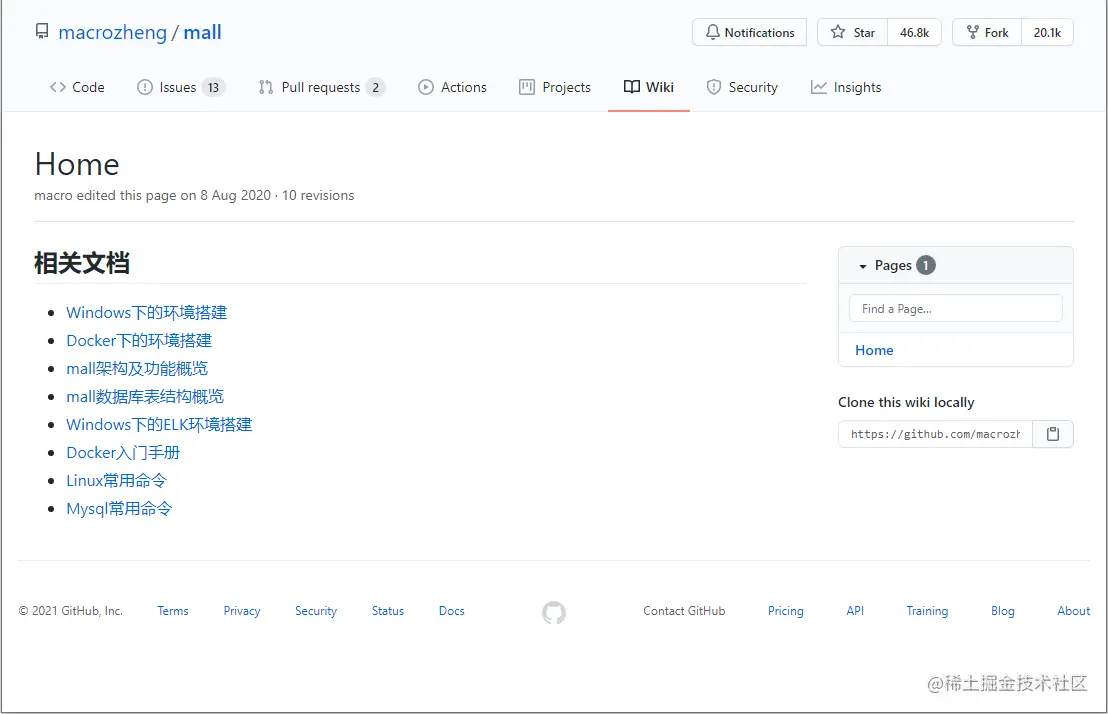
Task: Click the Wiki open-book icon
Action: tap(632, 87)
